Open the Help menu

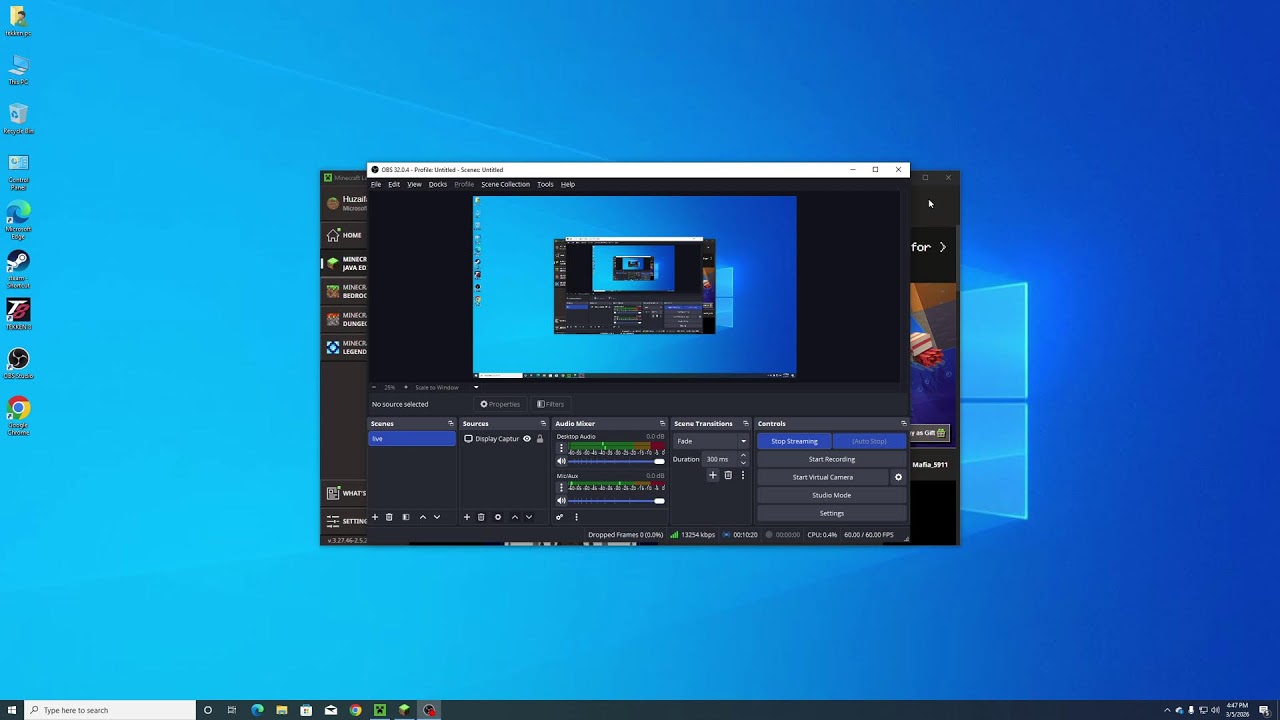[x=567, y=184]
